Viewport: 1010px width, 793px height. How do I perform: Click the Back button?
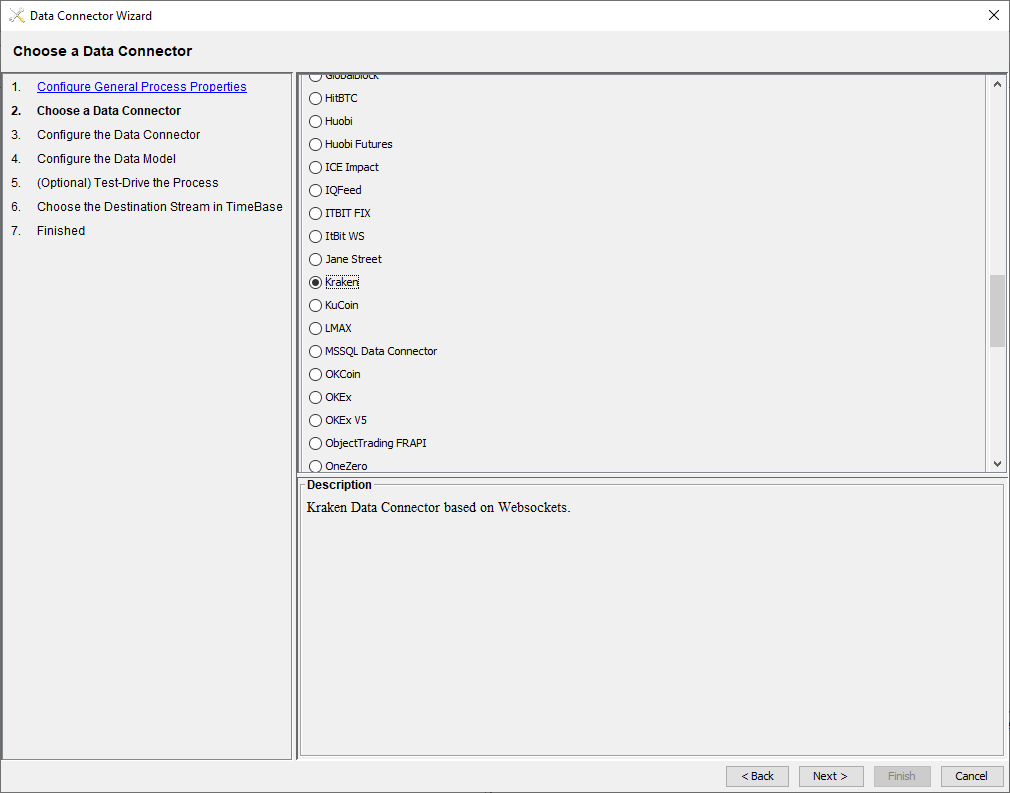pos(757,776)
